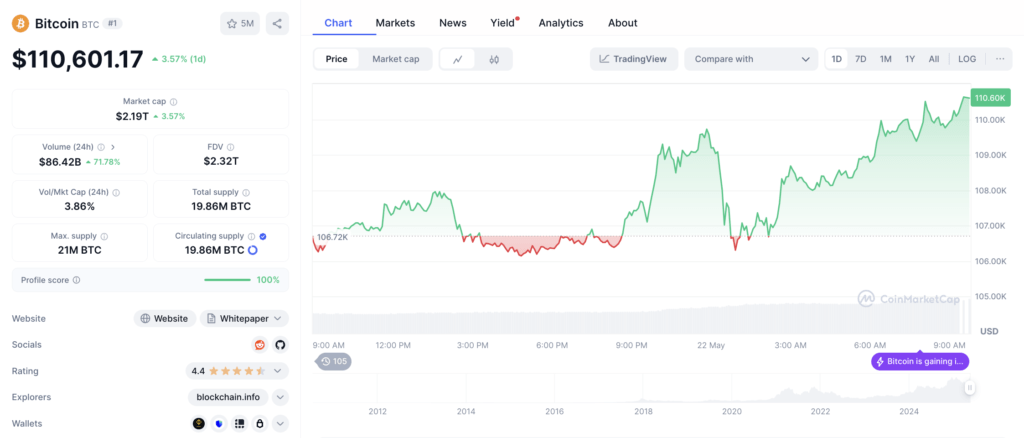Image resolution: width=1024 pixels, height=438 pixels.
Task: Open the share icon button
Action: pyautogui.click(x=277, y=23)
